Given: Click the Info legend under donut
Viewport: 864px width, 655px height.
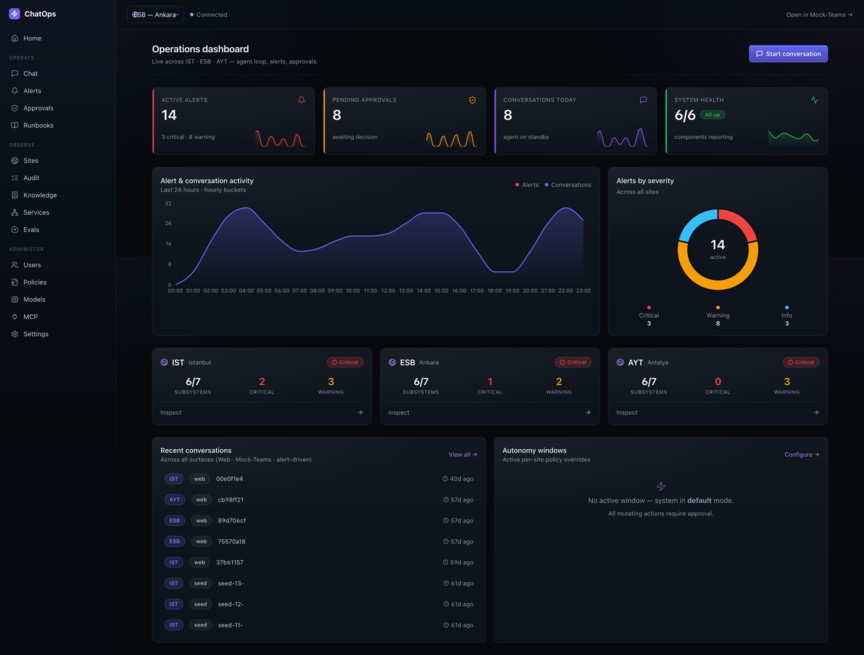Looking at the screenshot, I should click(x=786, y=316).
